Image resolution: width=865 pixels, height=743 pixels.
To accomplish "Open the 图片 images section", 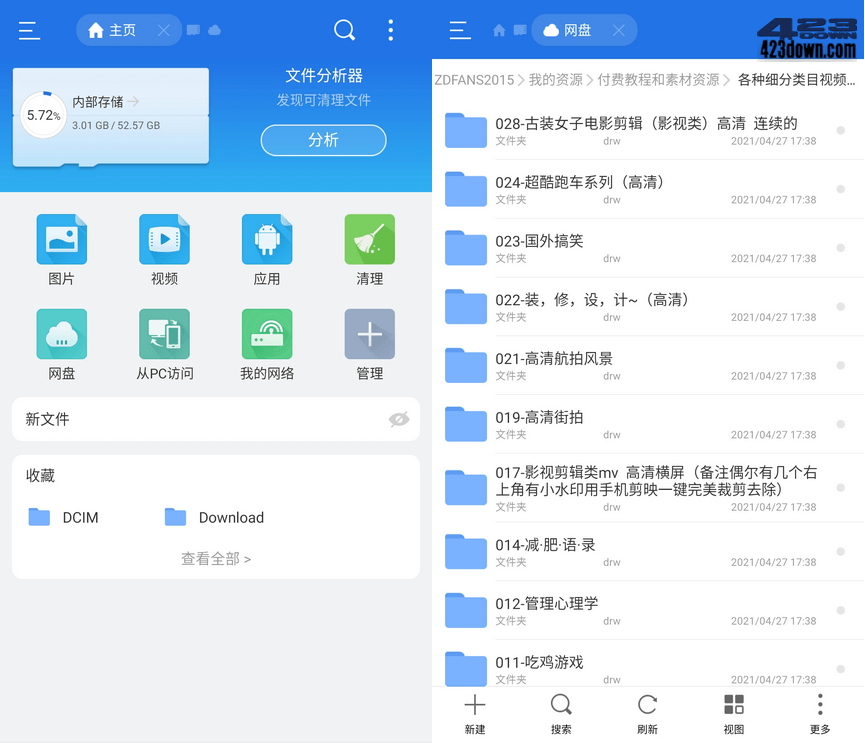I will click(x=61, y=240).
